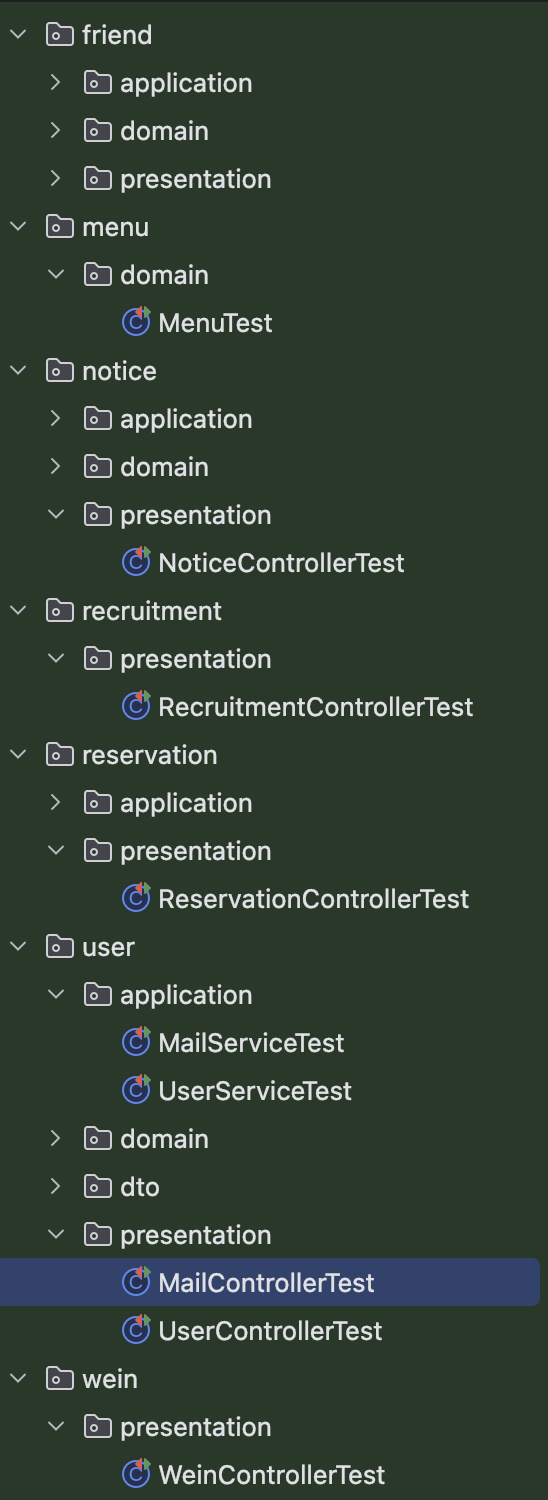This screenshot has width=548, height=1500.
Task: Click the ReservationControllerTest class icon
Action: (x=136, y=898)
